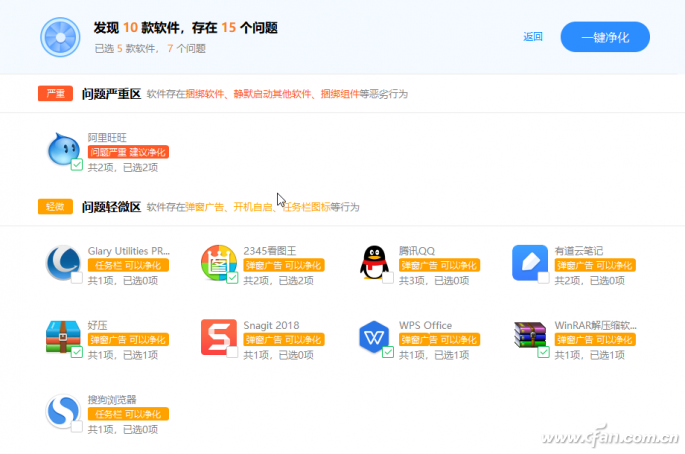The image size is (685, 454).
Task: Click 共2项, 已选0项 under 有道云笔记
Action: point(589,281)
